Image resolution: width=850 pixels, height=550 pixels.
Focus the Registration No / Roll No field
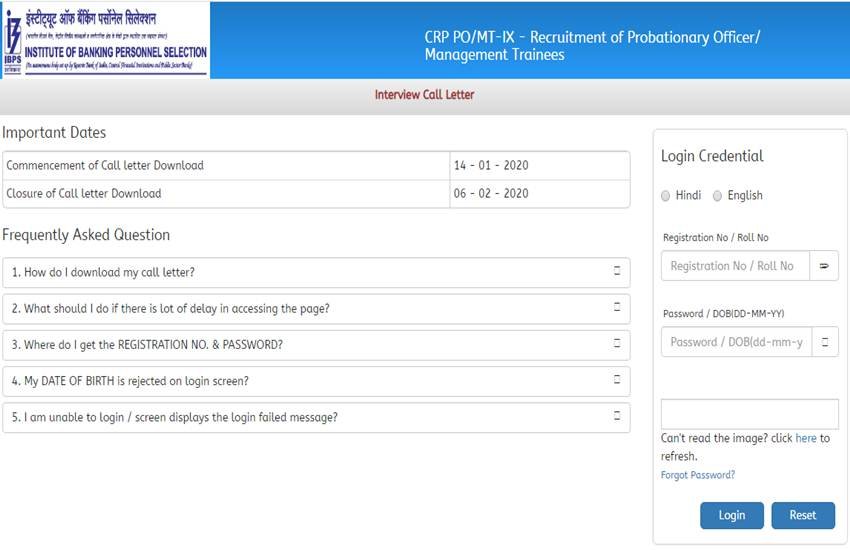(735, 266)
